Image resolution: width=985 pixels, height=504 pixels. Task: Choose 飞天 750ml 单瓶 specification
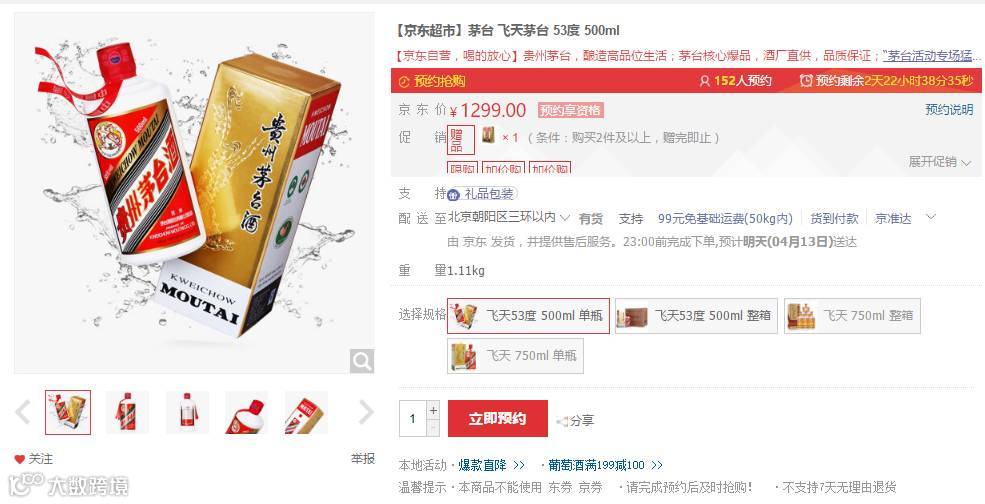515,356
